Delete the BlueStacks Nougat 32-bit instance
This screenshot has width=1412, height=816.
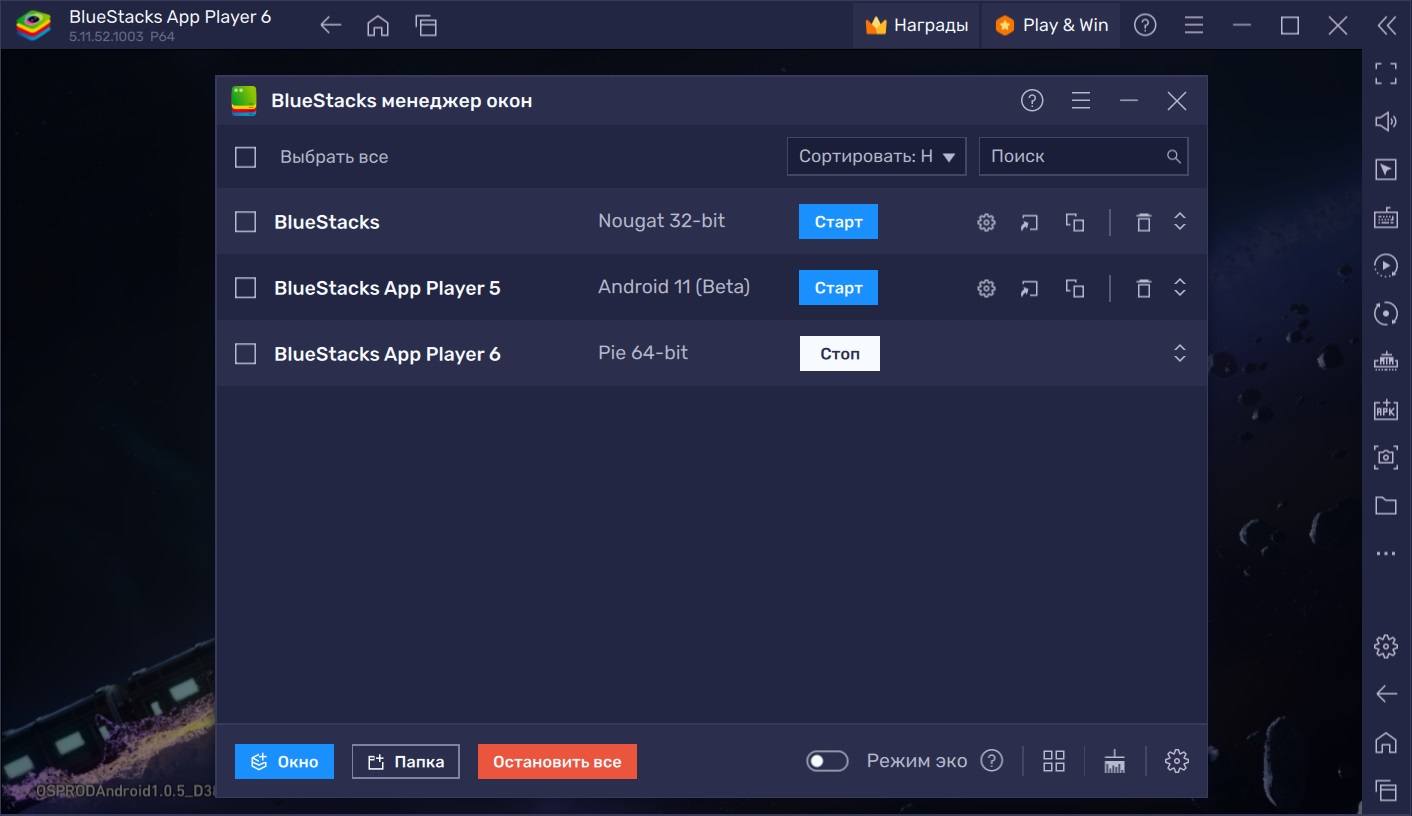click(x=1144, y=222)
